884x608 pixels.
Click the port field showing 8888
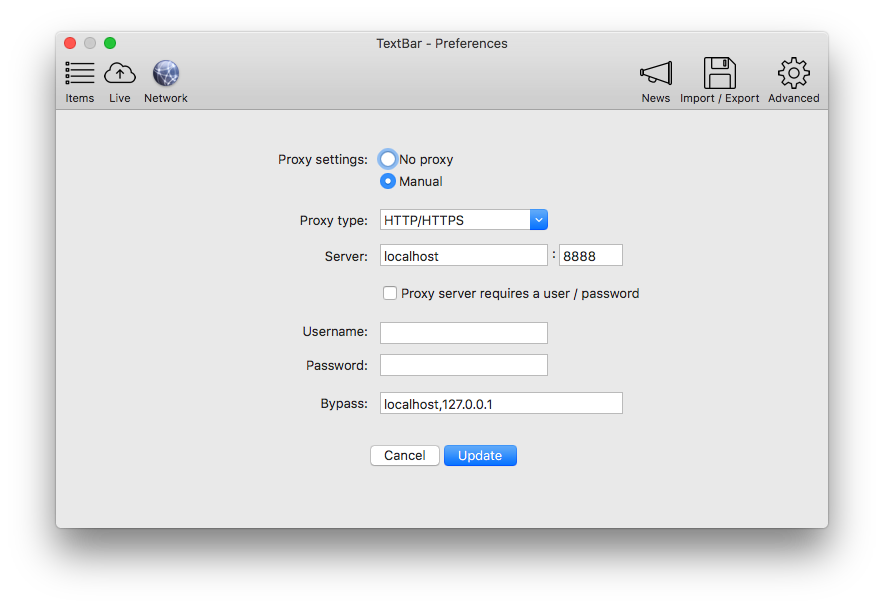(x=591, y=255)
